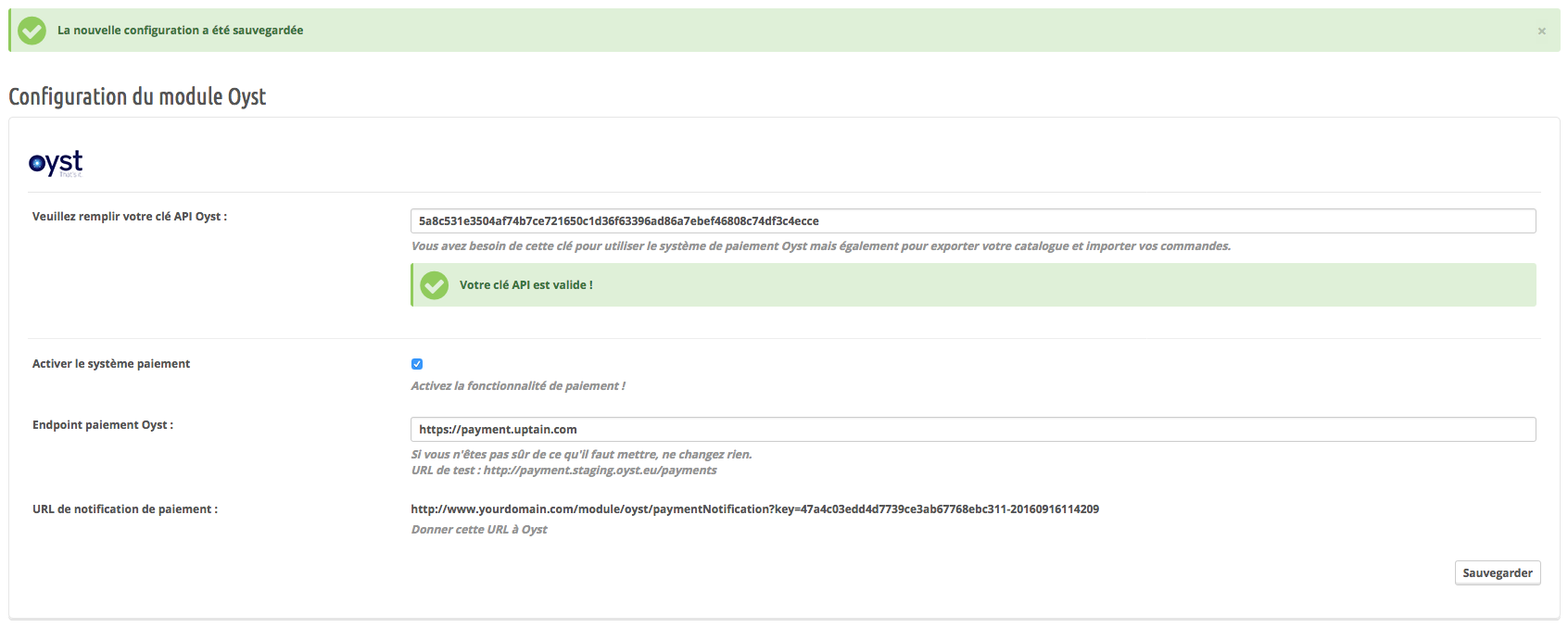
Task: Click the test URL hint text
Action: 563,470
